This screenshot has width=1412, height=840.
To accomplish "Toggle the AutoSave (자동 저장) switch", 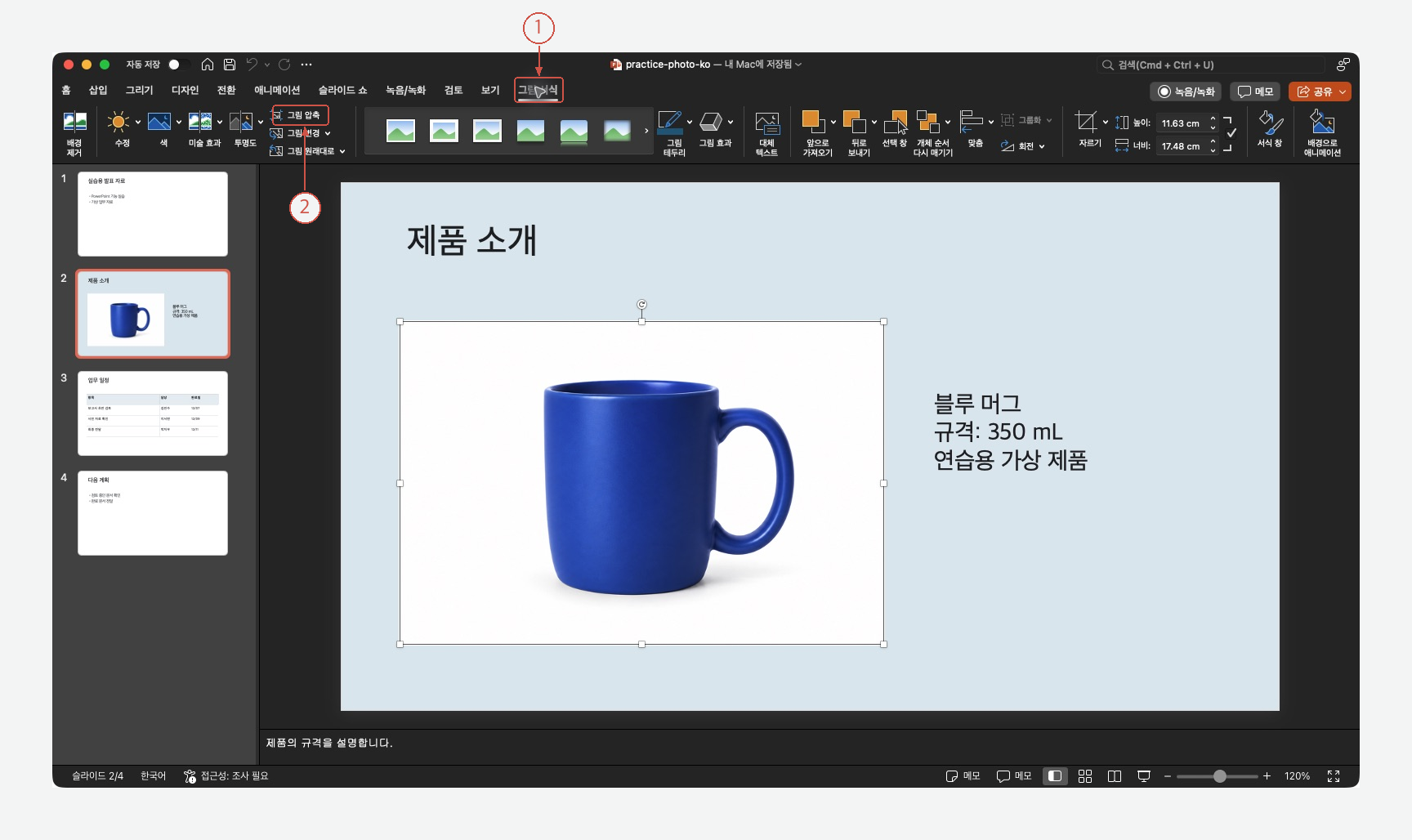I will click(179, 65).
